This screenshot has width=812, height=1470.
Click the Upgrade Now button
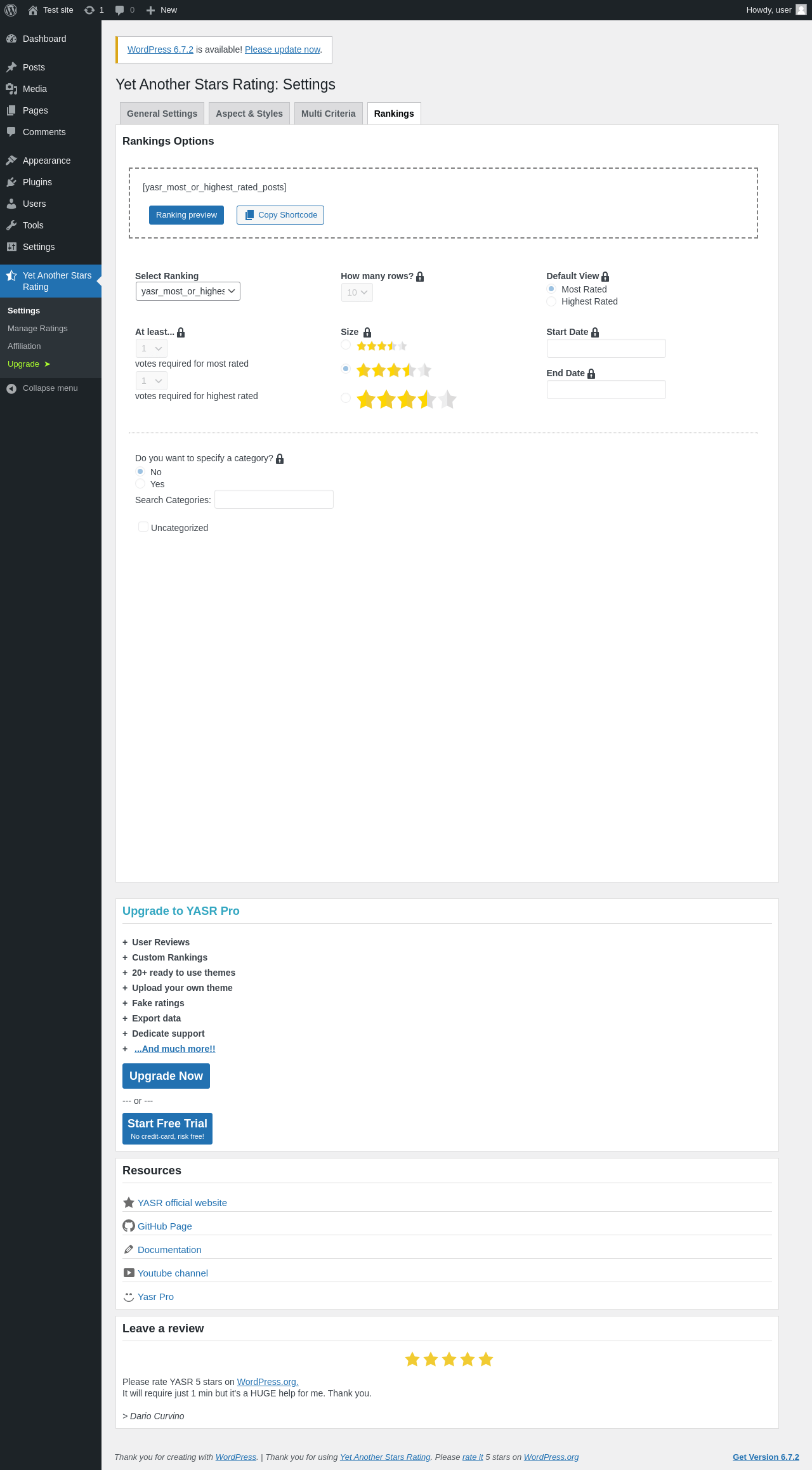(x=166, y=1076)
